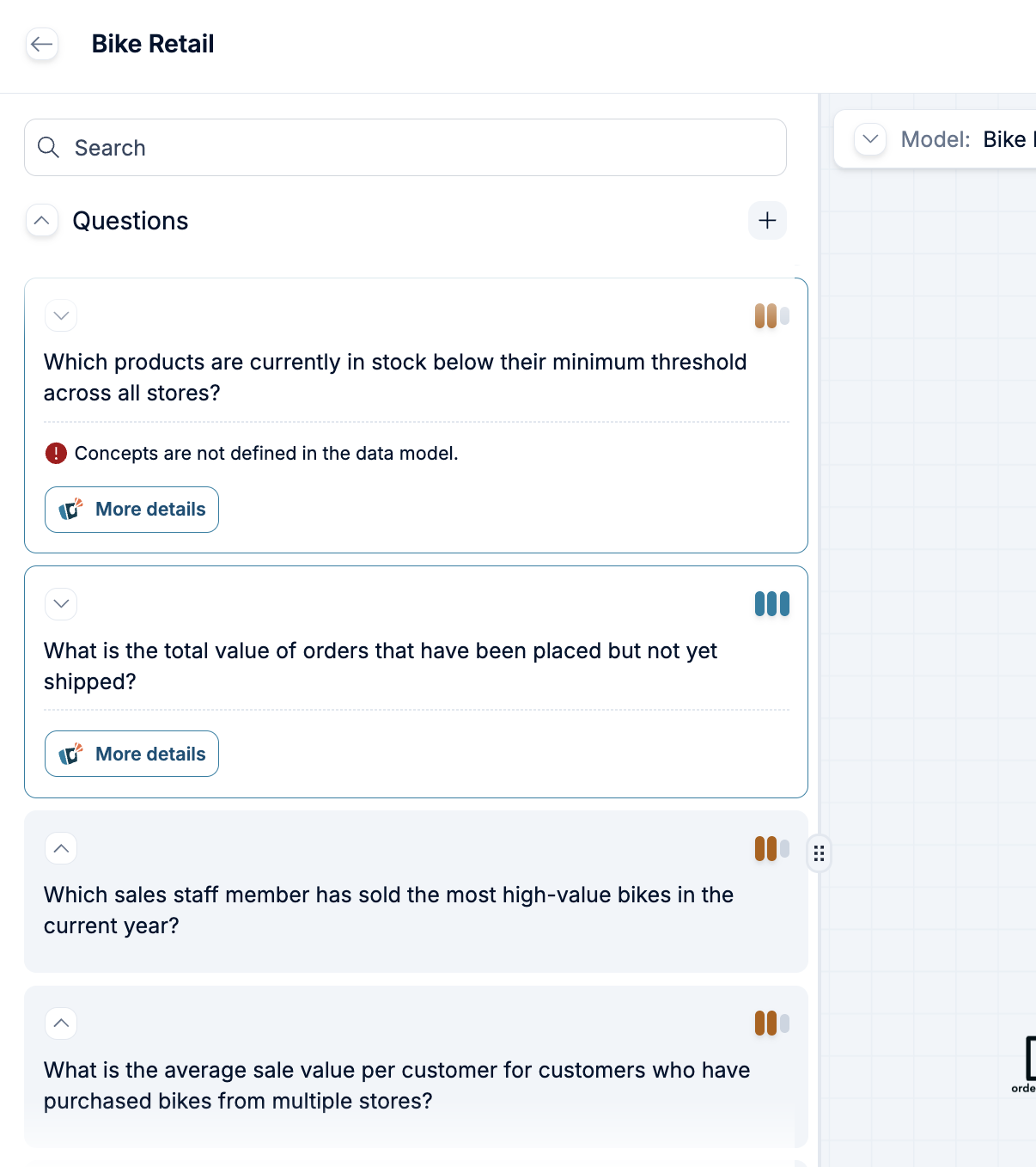Click the magnifier icon in the search field

pos(49,148)
